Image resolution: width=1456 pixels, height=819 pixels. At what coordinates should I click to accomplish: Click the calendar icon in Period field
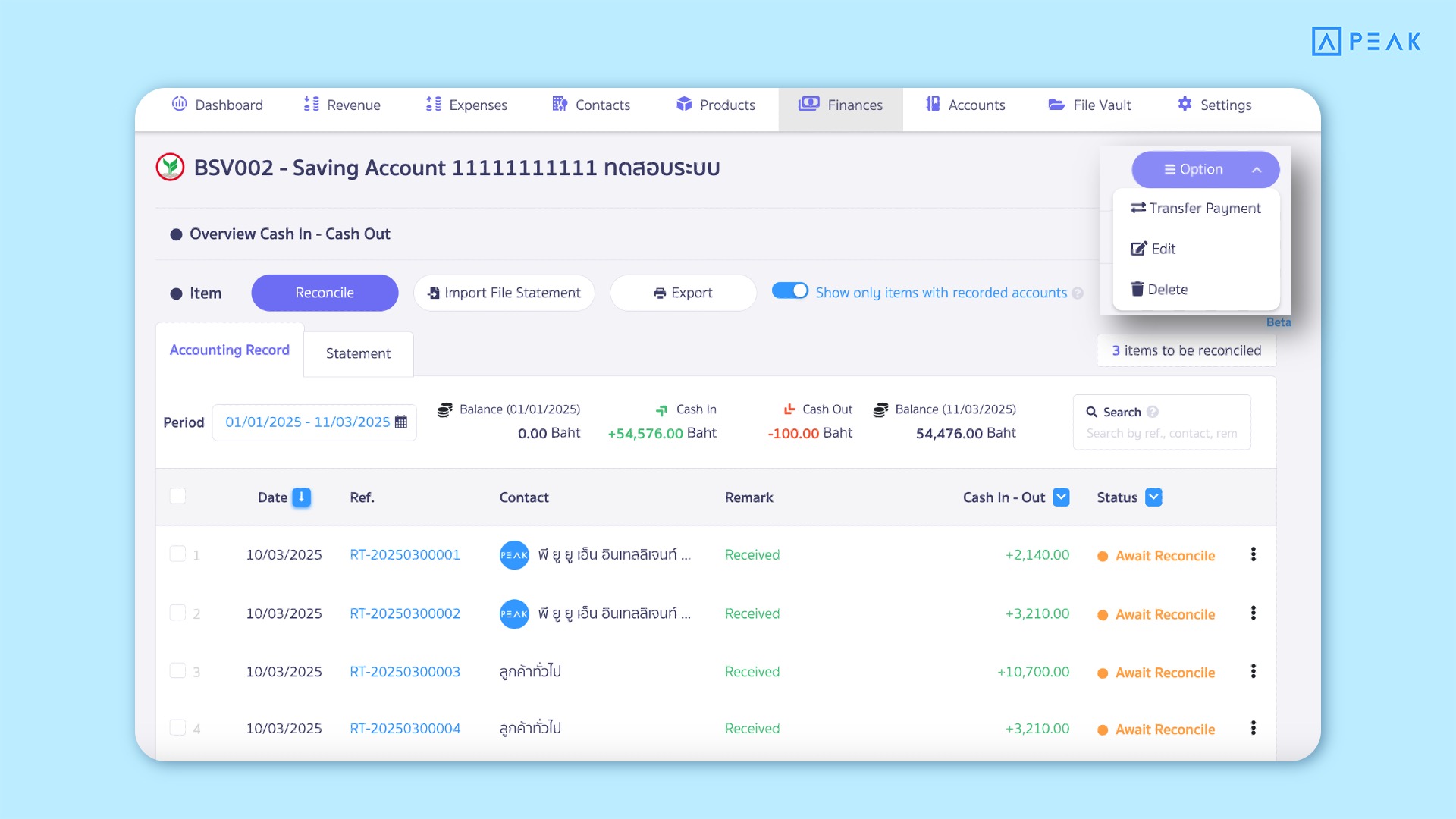tap(401, 422)
